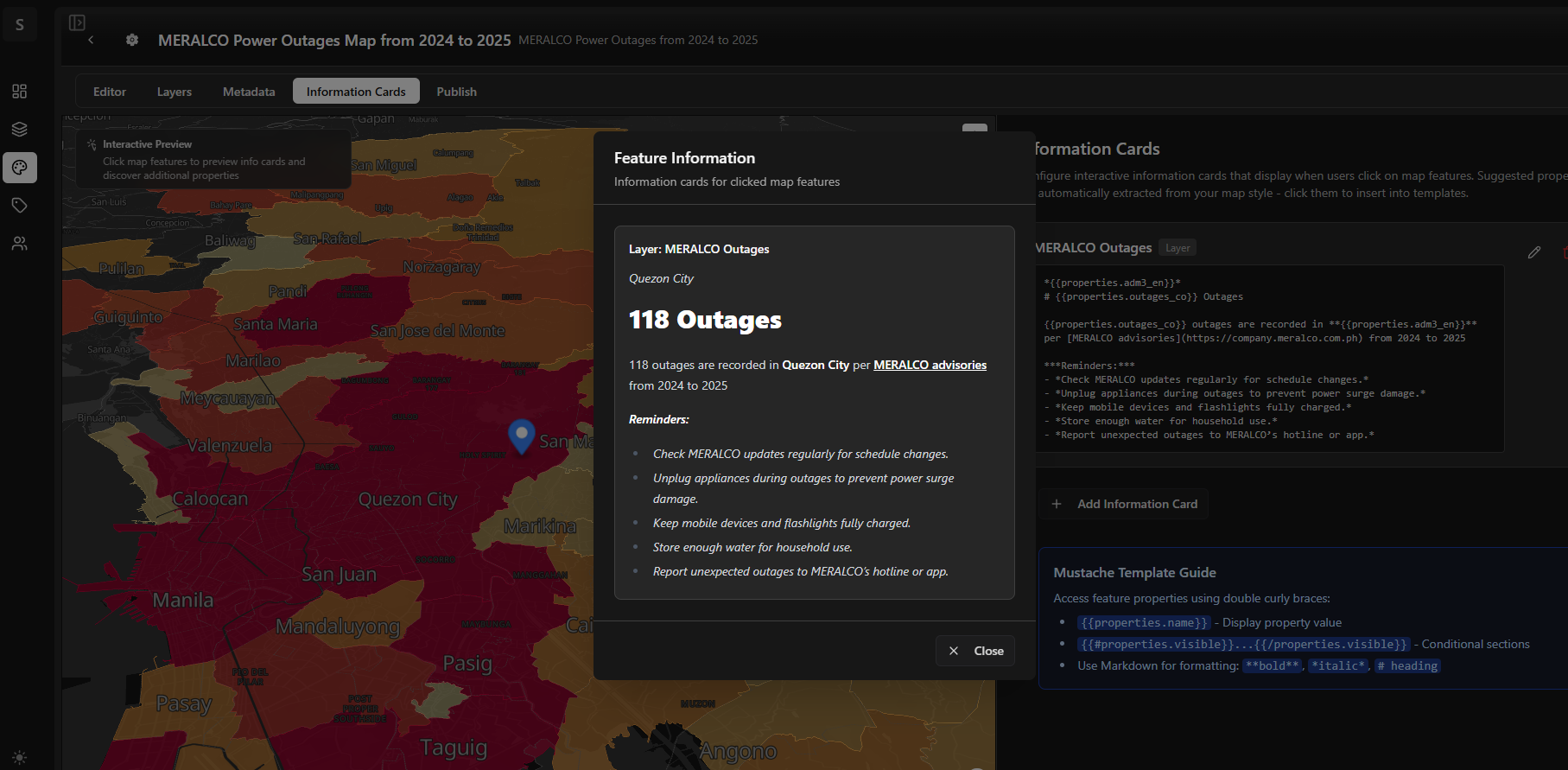Go back using the left chevron
1568x770 pixels.
pos(91,40)
